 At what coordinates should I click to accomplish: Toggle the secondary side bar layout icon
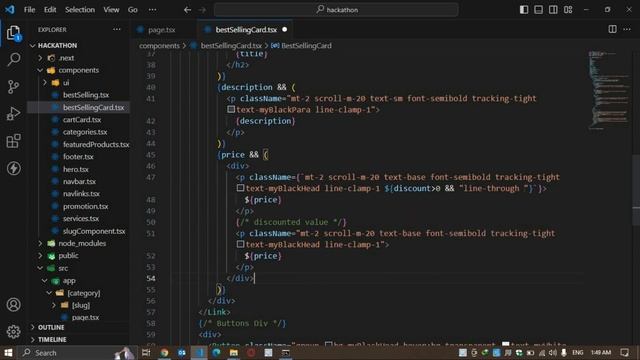point(553,9)
